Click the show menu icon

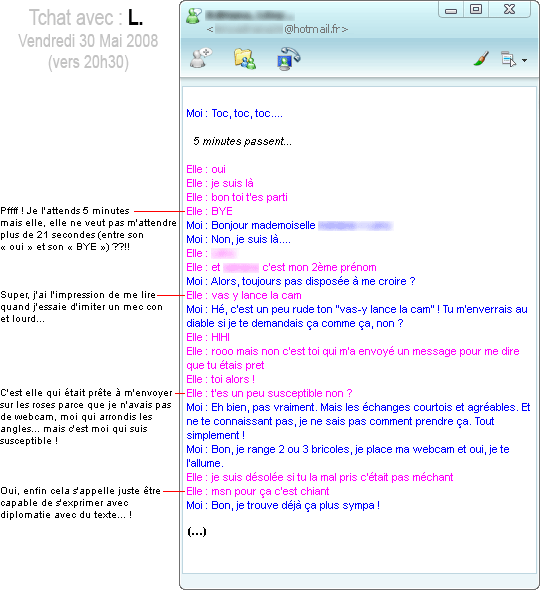point(508,59)
